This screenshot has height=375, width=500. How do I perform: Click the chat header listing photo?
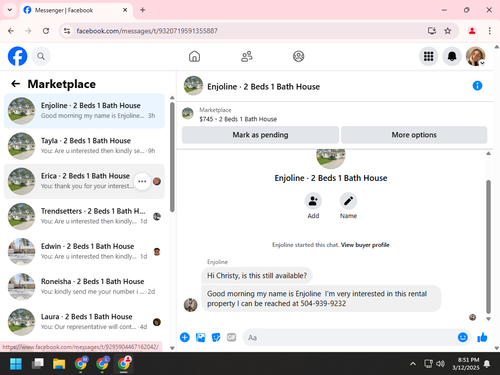[x=193, y=86]
